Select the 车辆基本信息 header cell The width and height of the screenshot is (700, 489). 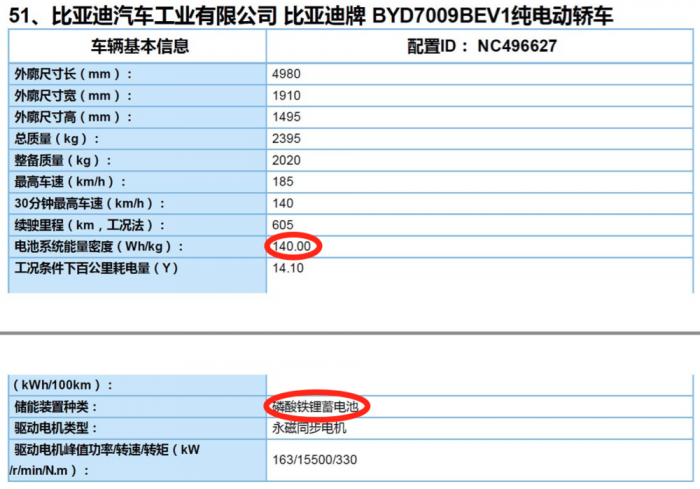(x=140, y=46)
